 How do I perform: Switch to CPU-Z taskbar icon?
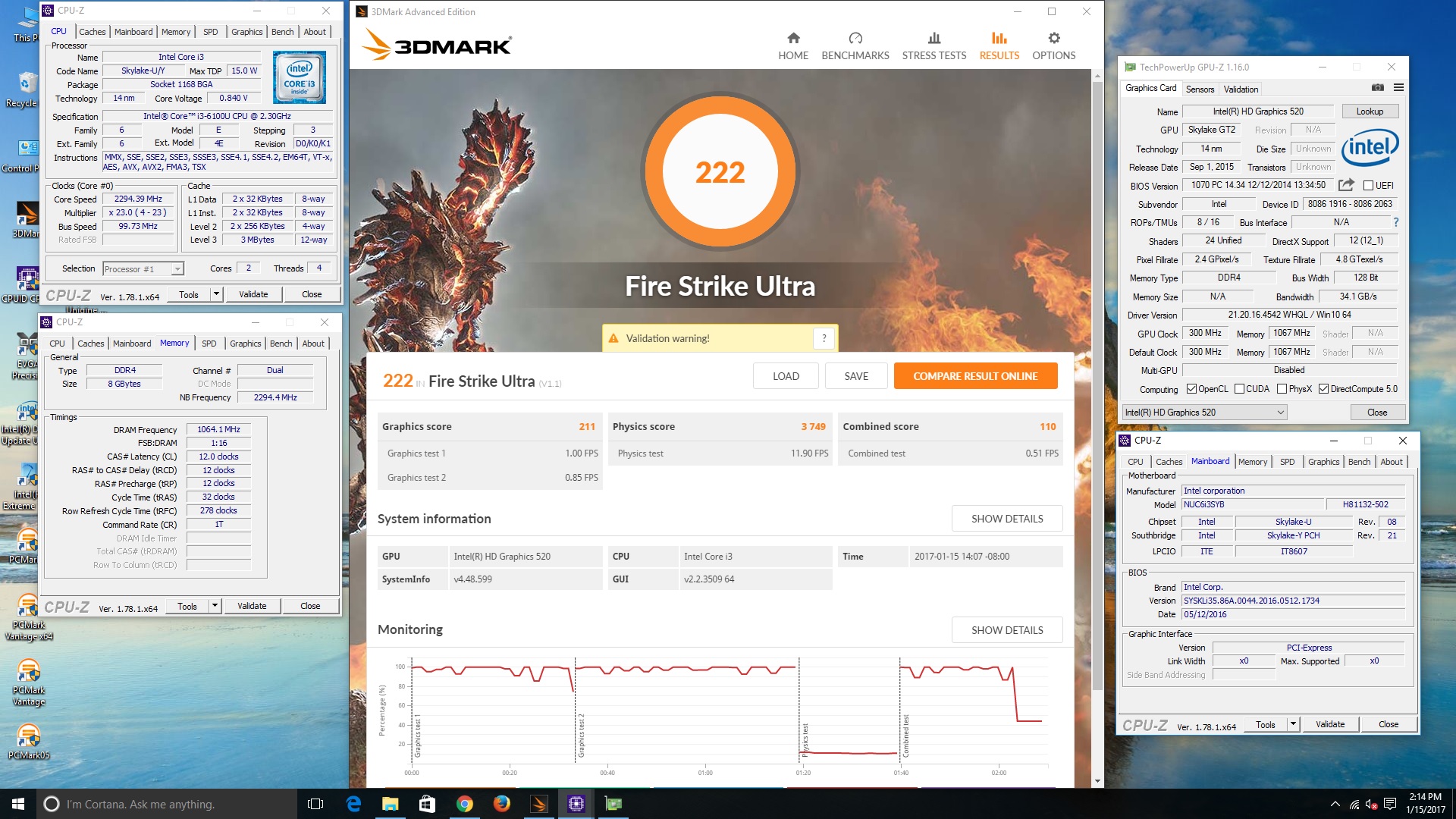coord(576,804)
